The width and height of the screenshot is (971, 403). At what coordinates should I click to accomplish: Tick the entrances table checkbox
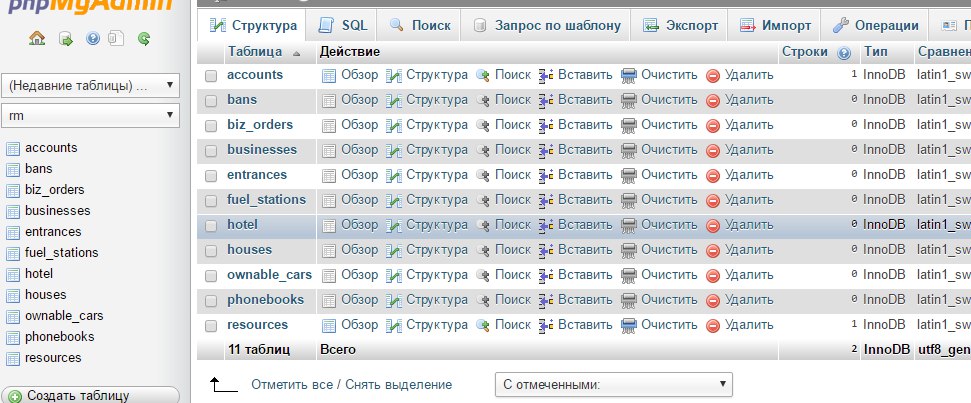click(x=211, y=176)
